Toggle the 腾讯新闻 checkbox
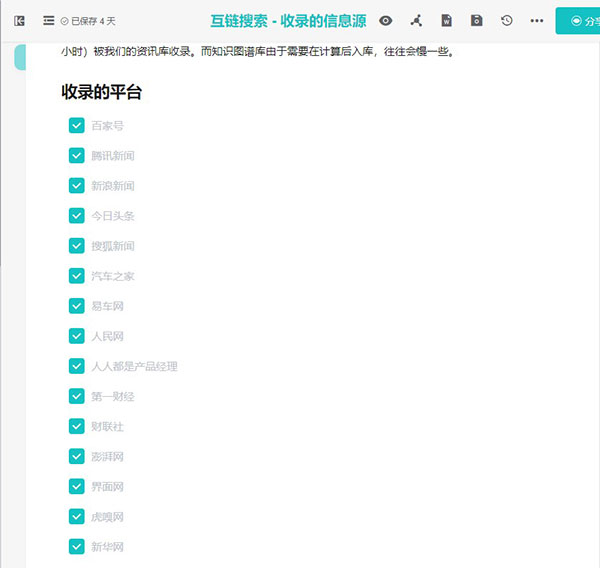Image resolution: width=600 pixels, height=568 pixels. pos(76,155)
